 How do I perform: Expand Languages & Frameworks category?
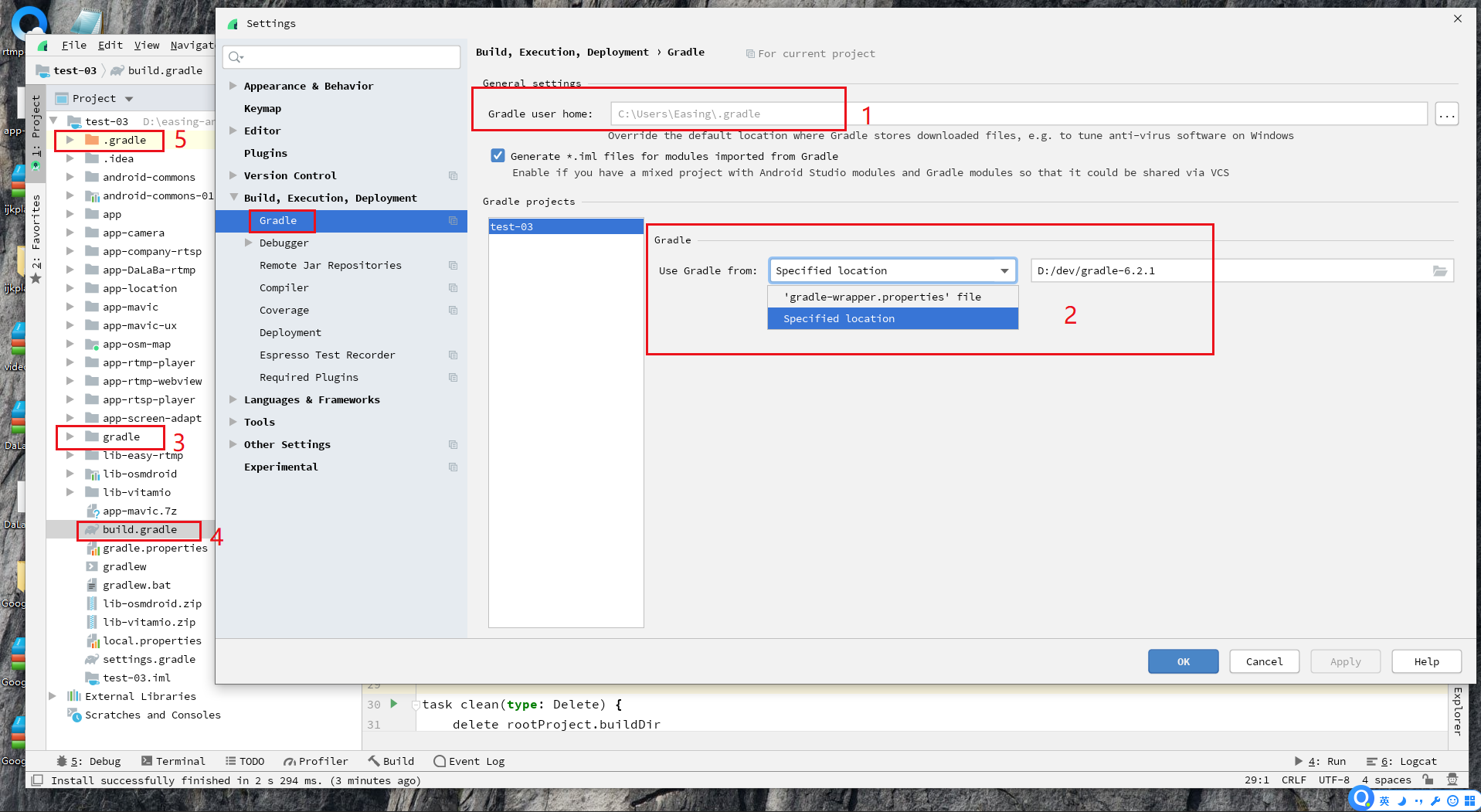point(233,399)
